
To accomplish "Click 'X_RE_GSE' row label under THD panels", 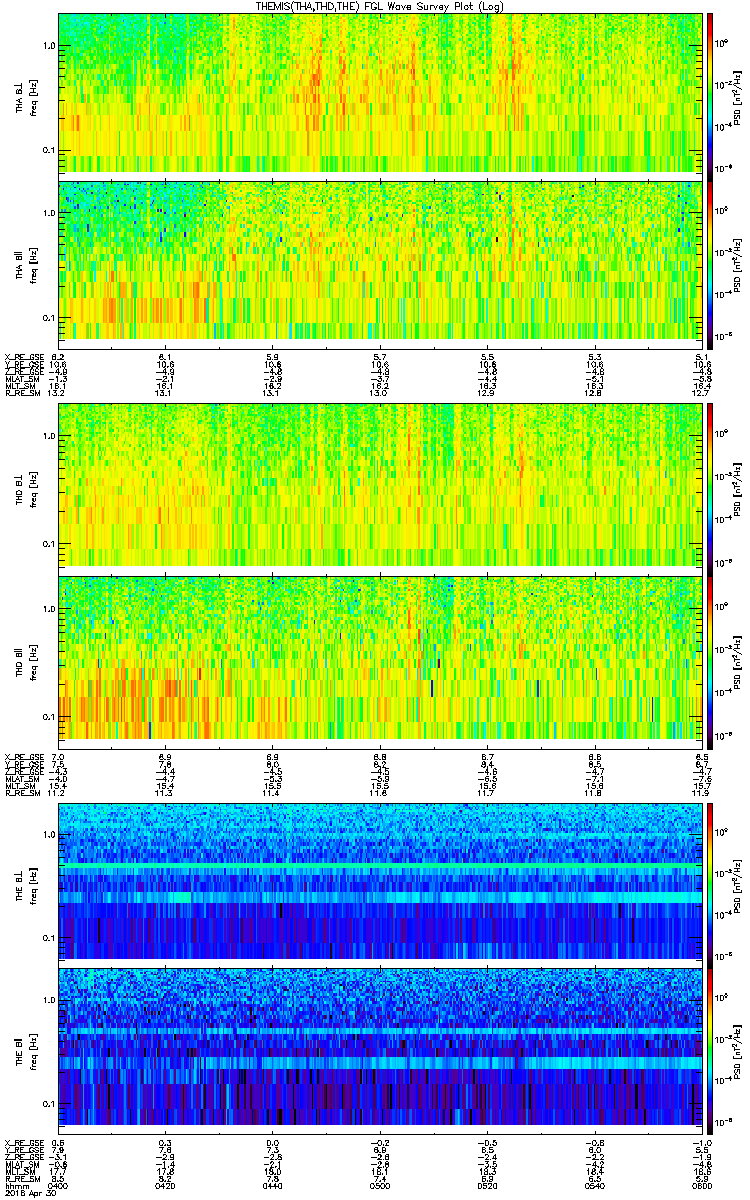I will (23, 756).
